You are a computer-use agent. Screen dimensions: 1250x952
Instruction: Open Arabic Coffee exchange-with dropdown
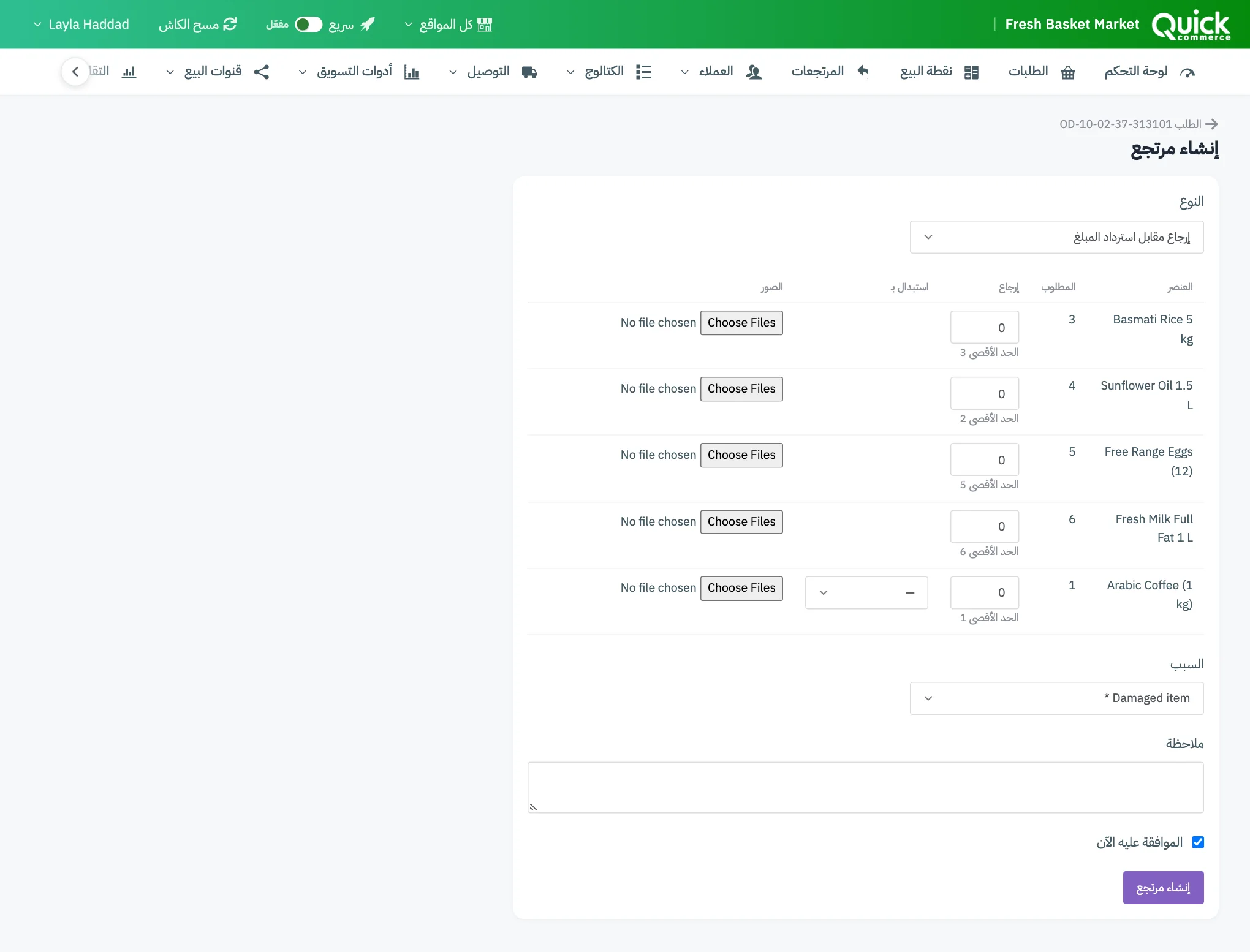pos(866,592)
